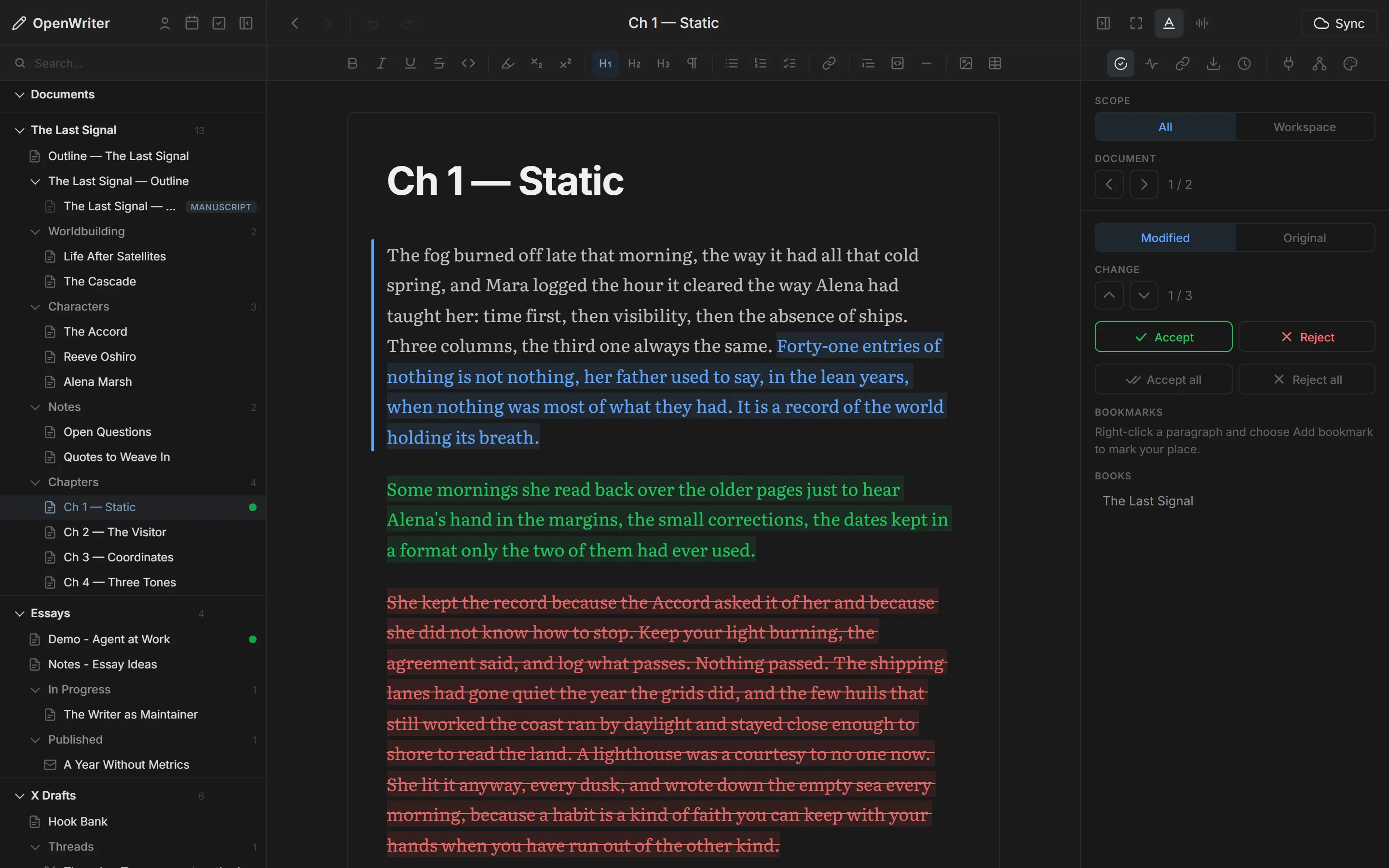Collapse Characters folder
Image resolution: width=1389 pixels, height=868 pixels.
(35, 307)
